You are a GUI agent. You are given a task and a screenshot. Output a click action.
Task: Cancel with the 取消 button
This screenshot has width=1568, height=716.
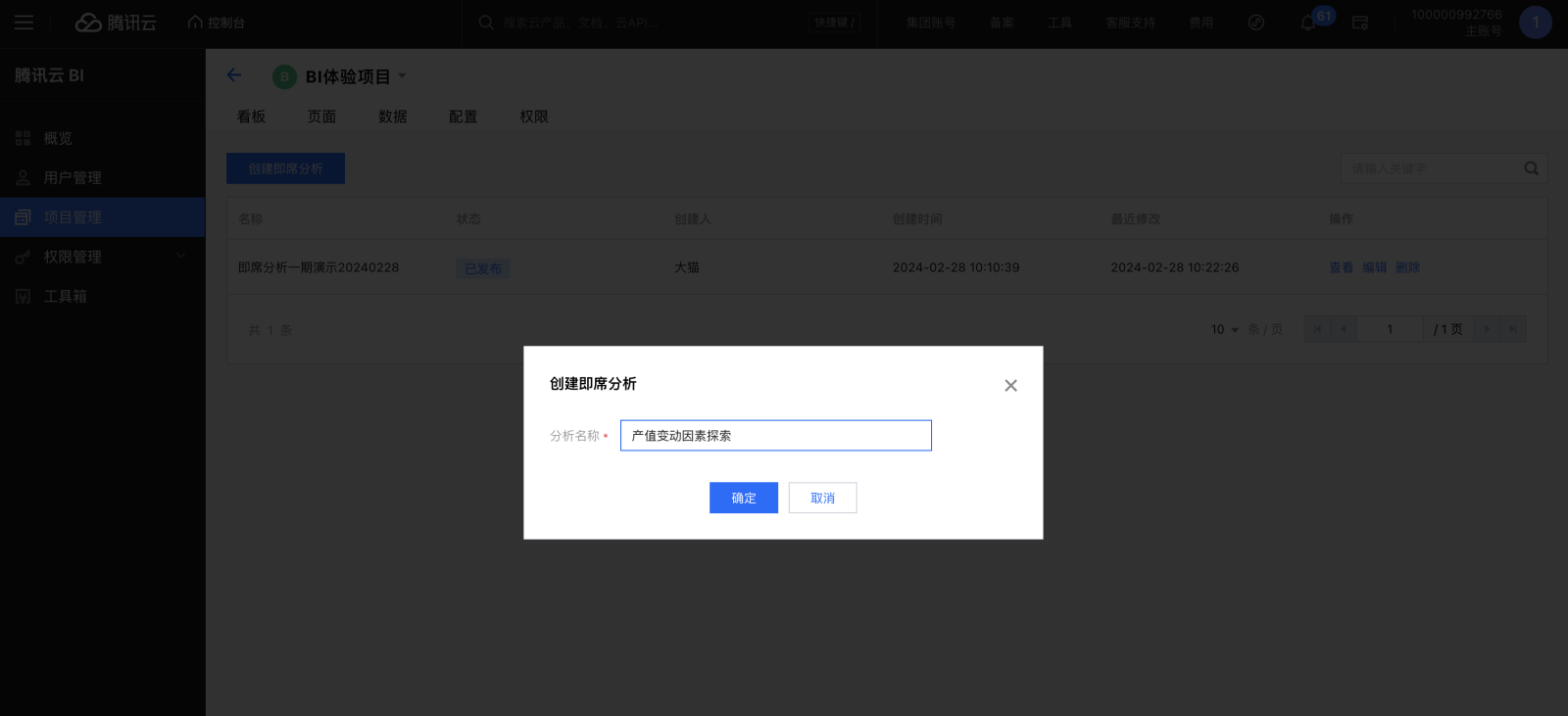pyautogui.click(x=822, y=498)
